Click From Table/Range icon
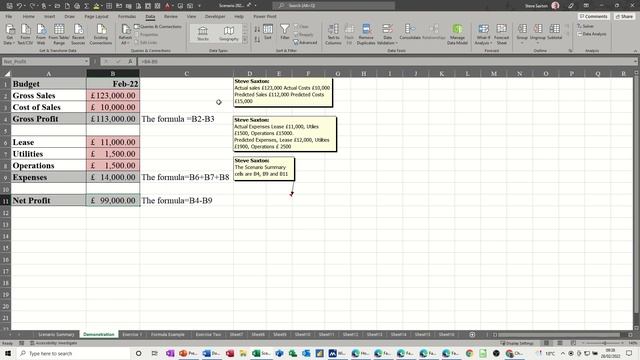 (x=59, y=34)
